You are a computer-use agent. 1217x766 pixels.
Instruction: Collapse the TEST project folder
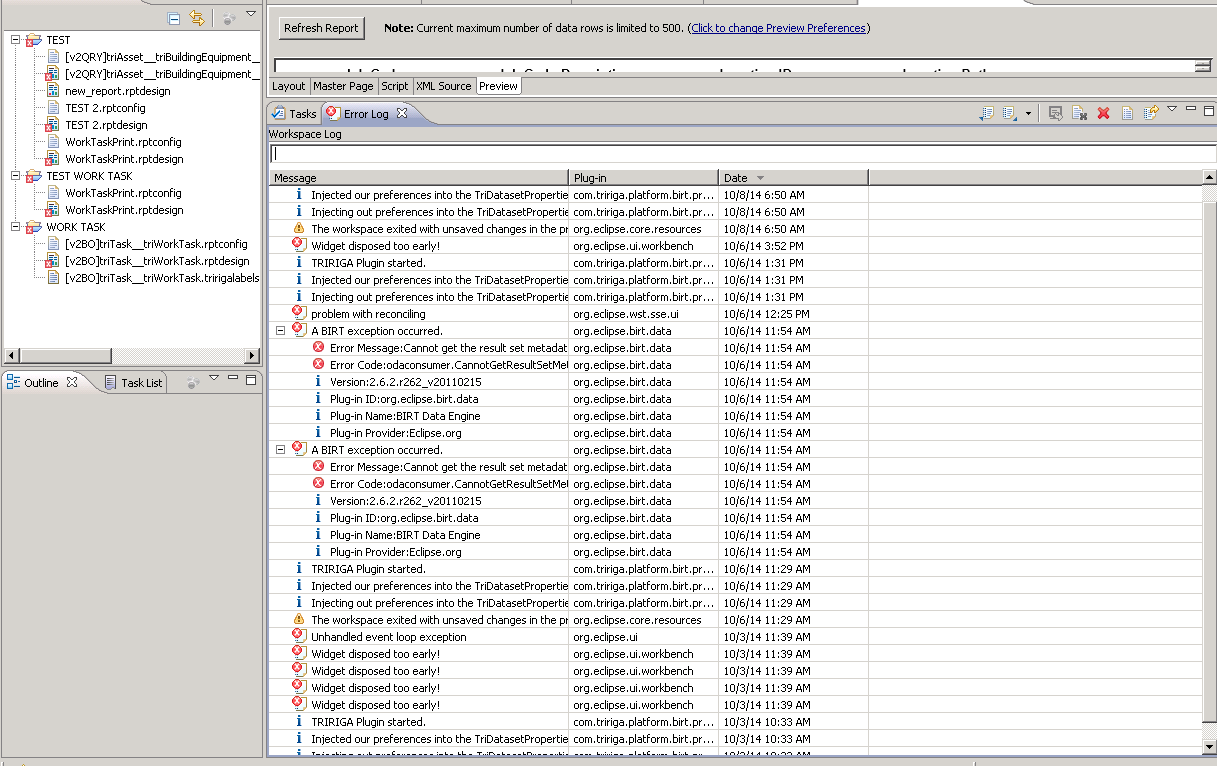coord(16,40)
